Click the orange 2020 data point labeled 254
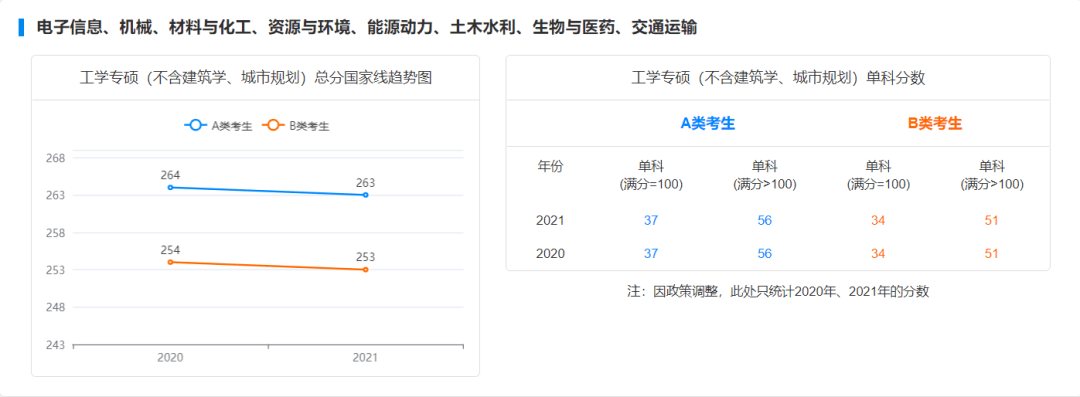The image size is (1080, 397). tap(170, 262)
